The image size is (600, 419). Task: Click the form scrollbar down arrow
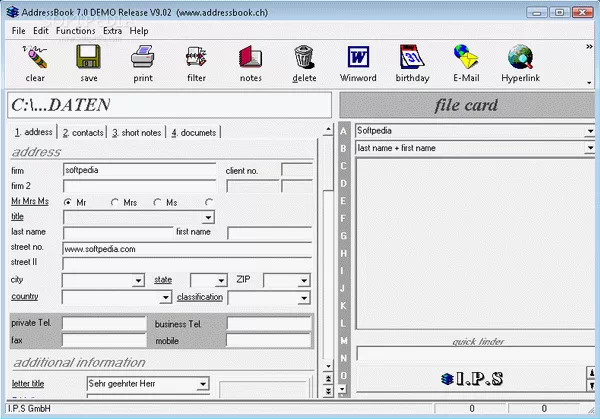click(328, 366)
